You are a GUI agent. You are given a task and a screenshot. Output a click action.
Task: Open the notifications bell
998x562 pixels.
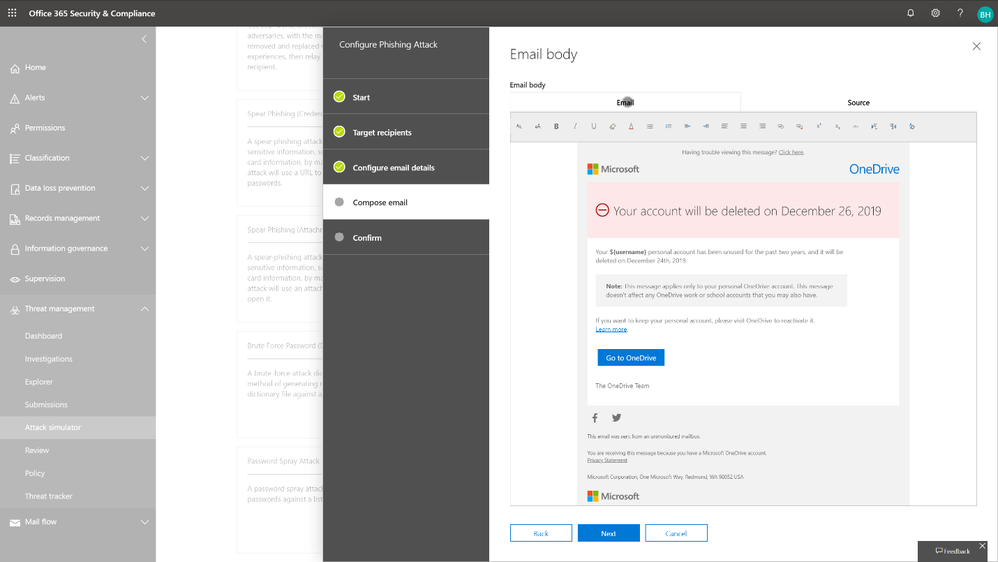(x=910, y=13)
